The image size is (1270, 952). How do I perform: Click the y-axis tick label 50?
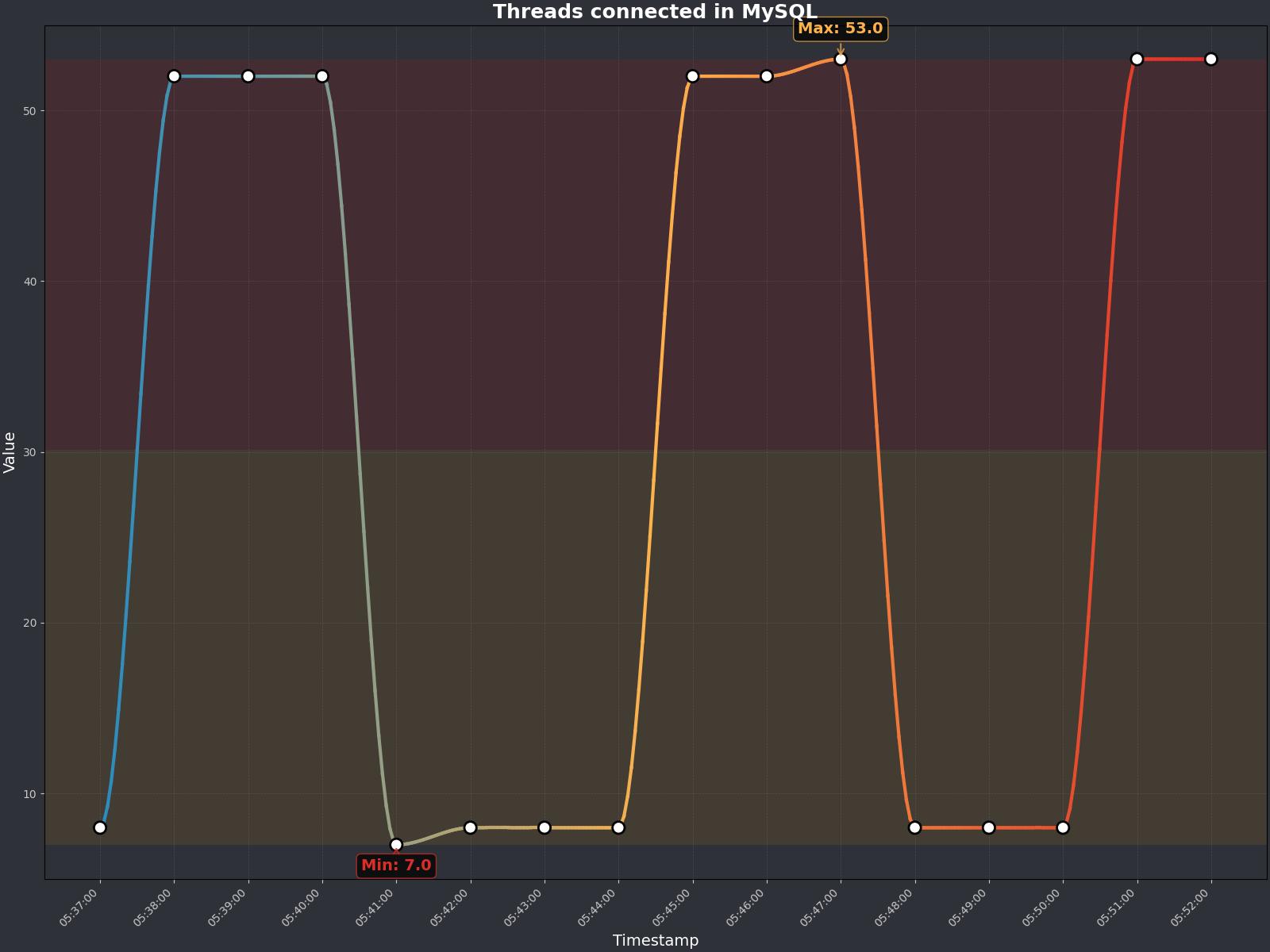[x=30, y=111]
